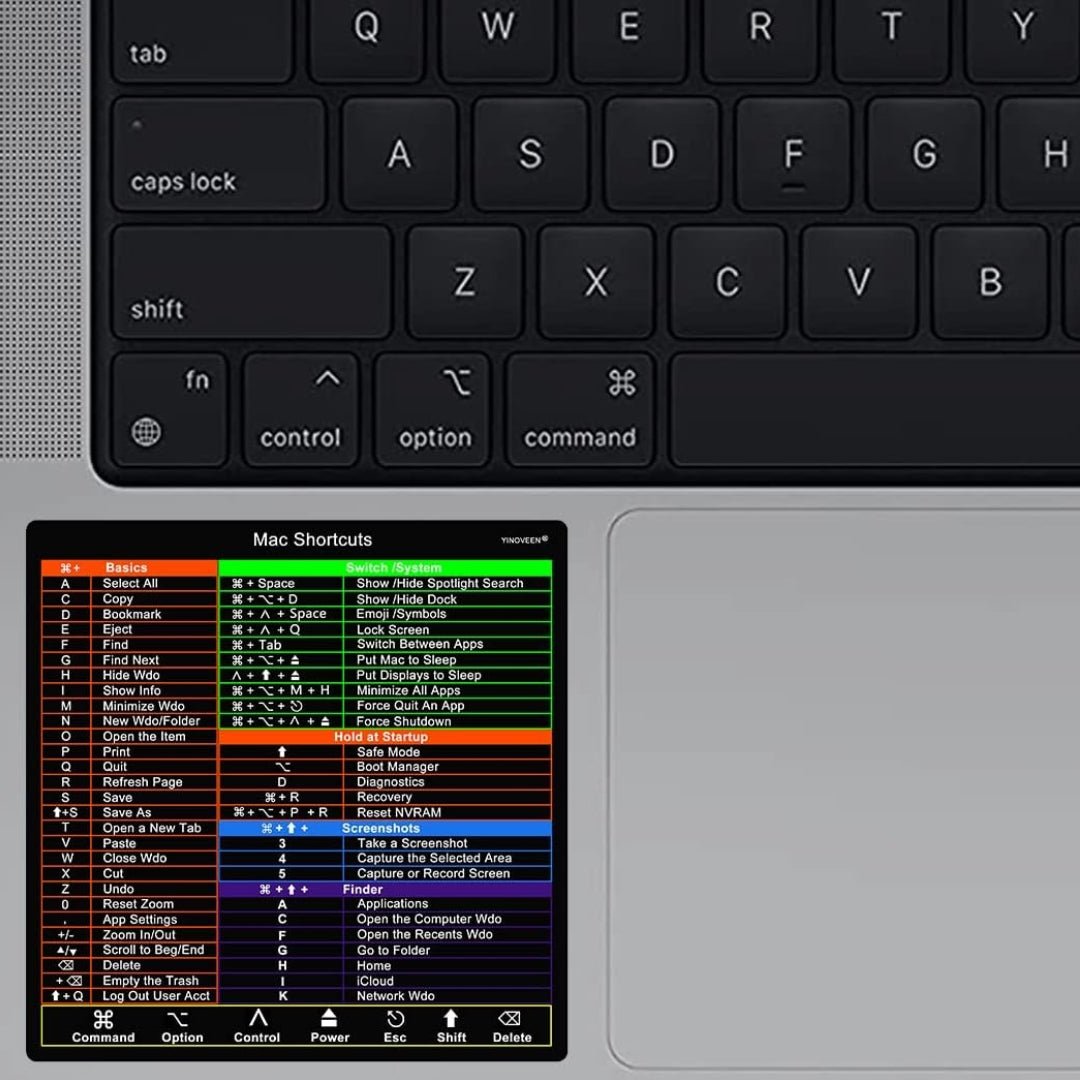This screenshot has width=1080, height=1080.
Task: Click the Shift arrow icon in the sticker legend
Action: [451, 1019]
